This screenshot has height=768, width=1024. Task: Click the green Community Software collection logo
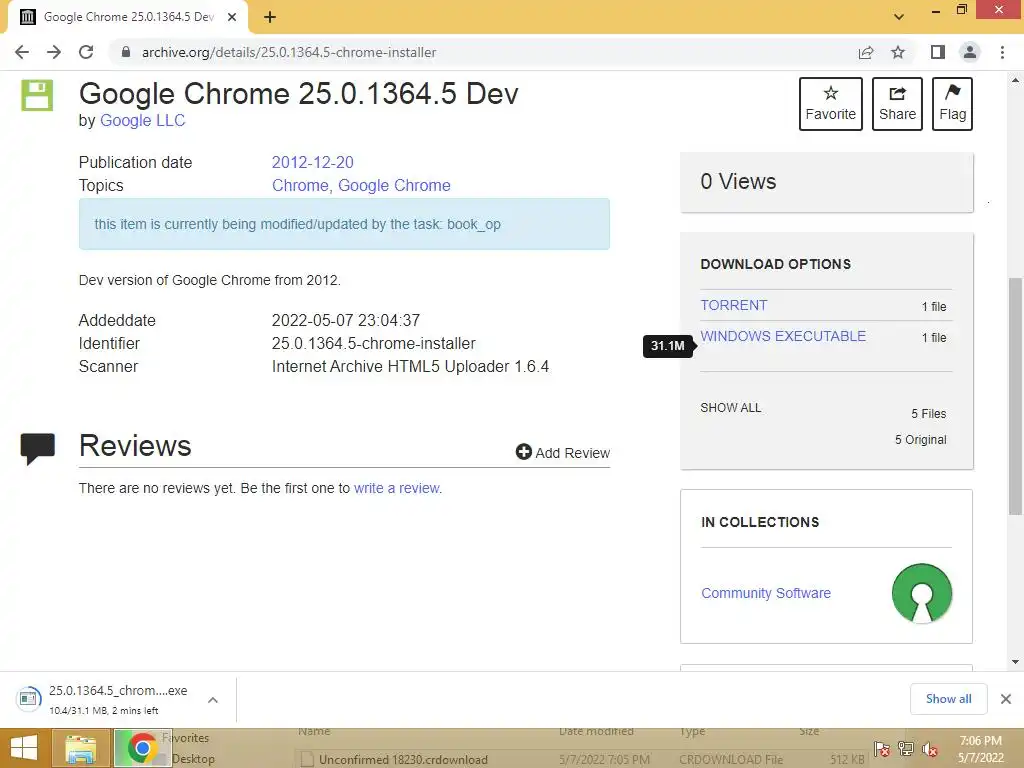tap(921, 593)
